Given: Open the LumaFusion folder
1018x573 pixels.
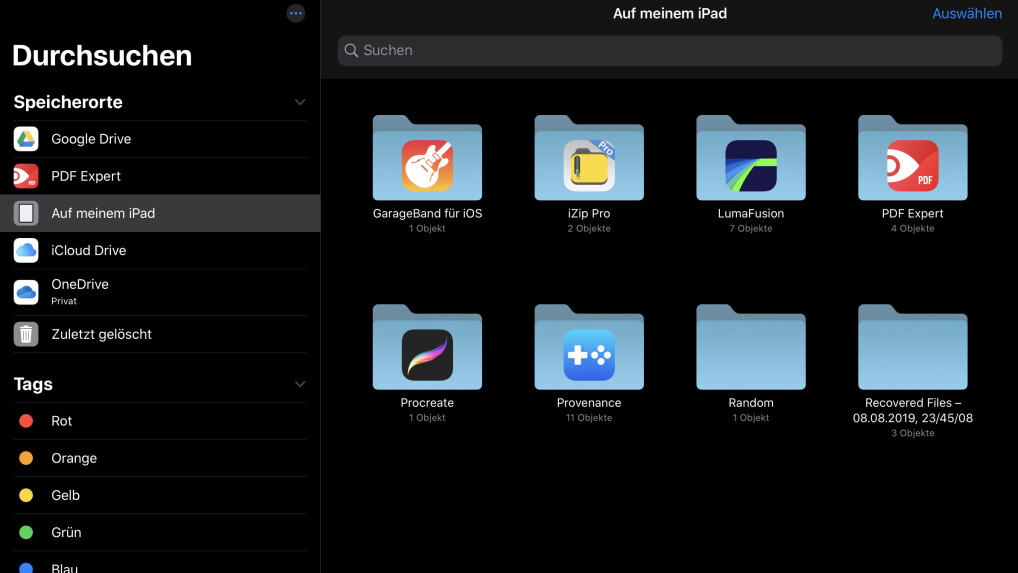Looking at the screenshot, I should point(751,160).
